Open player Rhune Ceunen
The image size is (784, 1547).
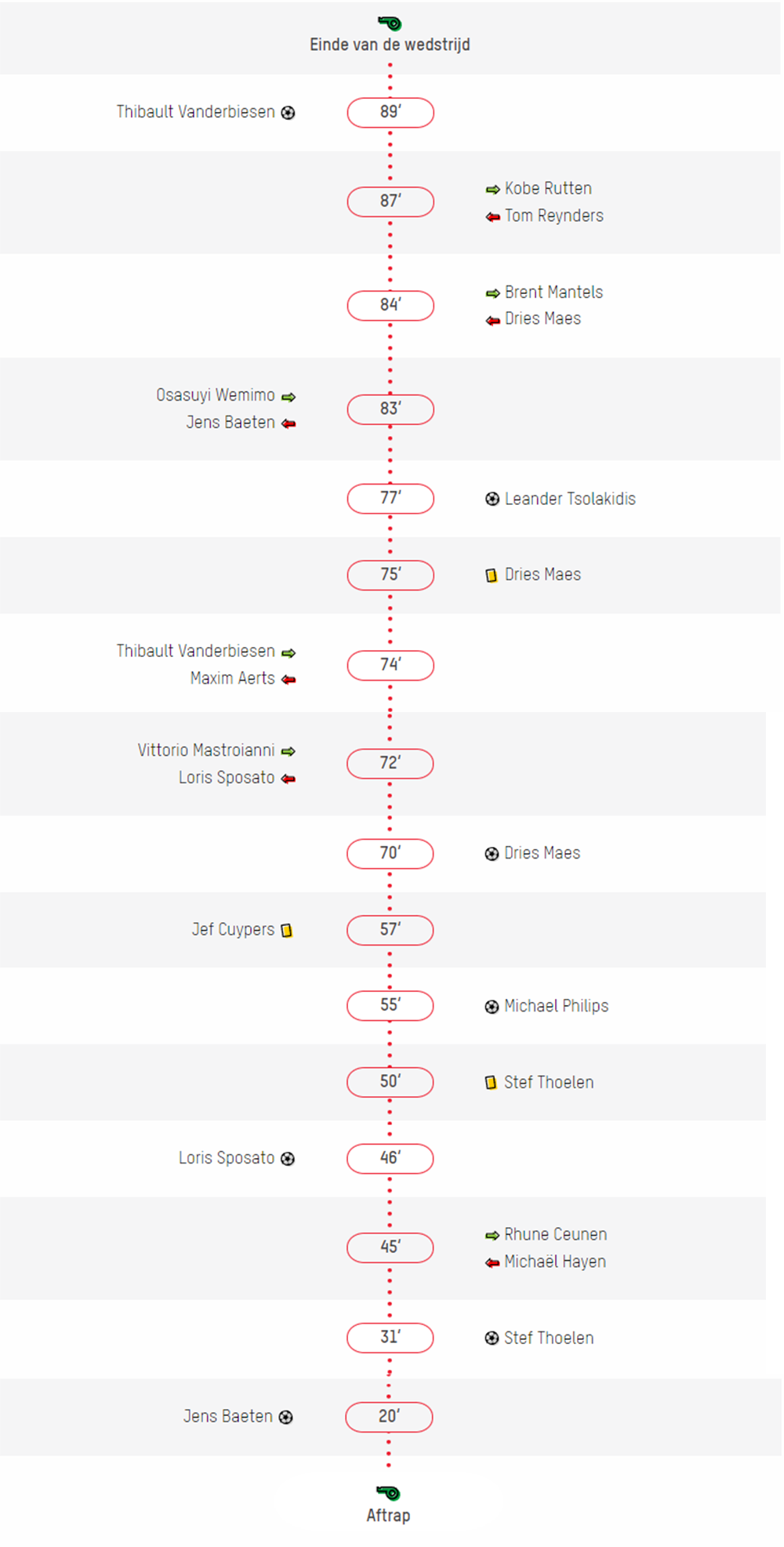555,1234
